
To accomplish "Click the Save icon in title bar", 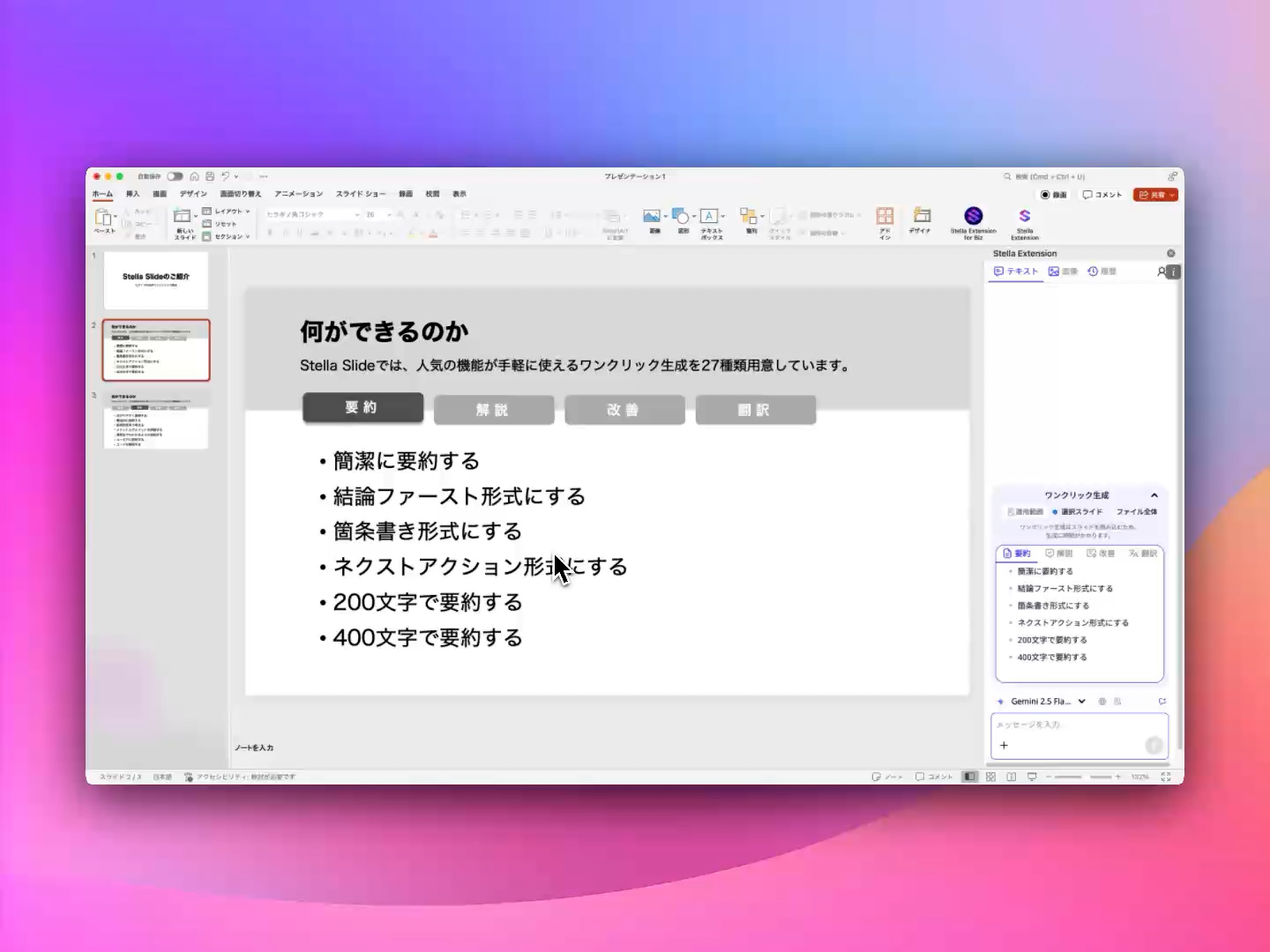I will coord(210,176).
